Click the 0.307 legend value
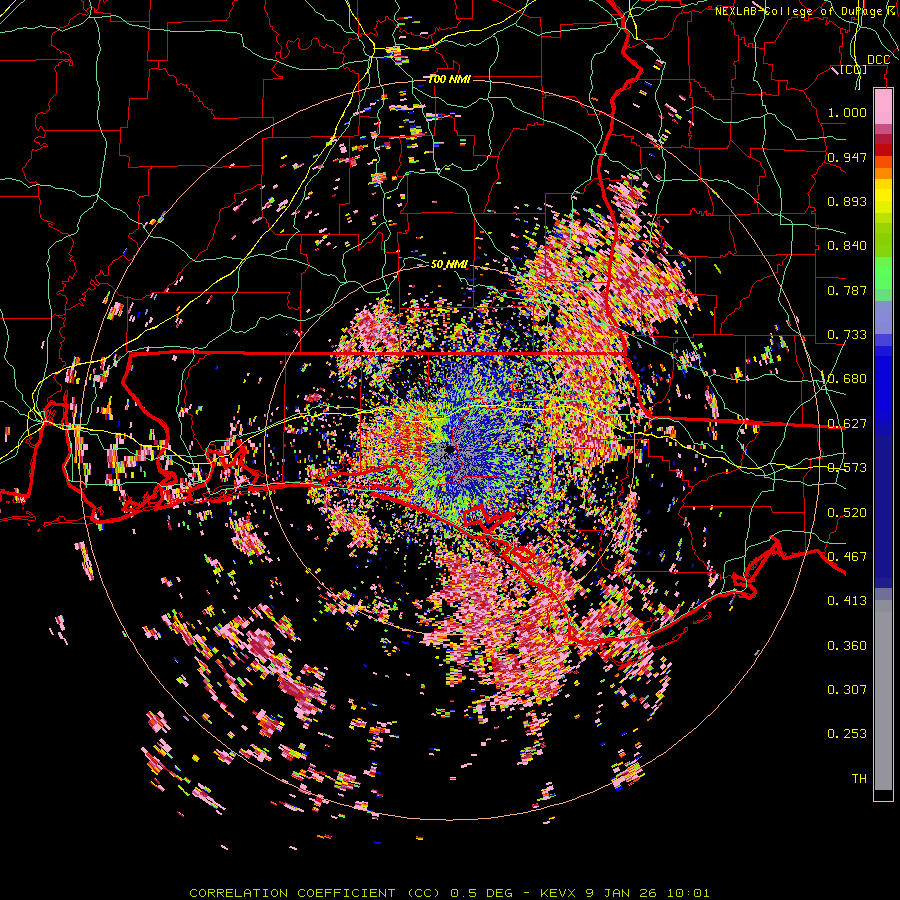 click(847, 690)
